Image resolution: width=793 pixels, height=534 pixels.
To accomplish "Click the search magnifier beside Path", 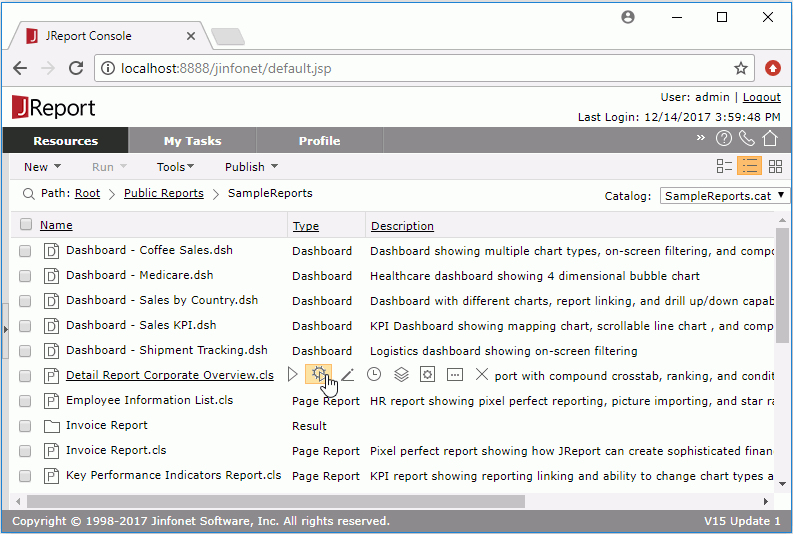I will 28,194.
